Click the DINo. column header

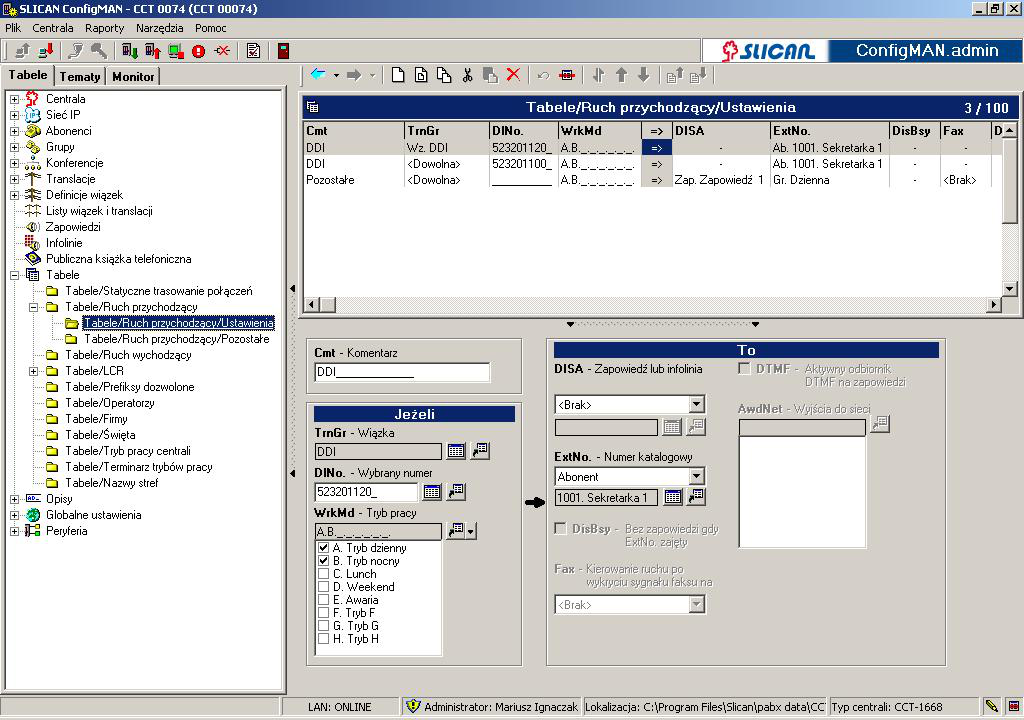tap(523, 131)
